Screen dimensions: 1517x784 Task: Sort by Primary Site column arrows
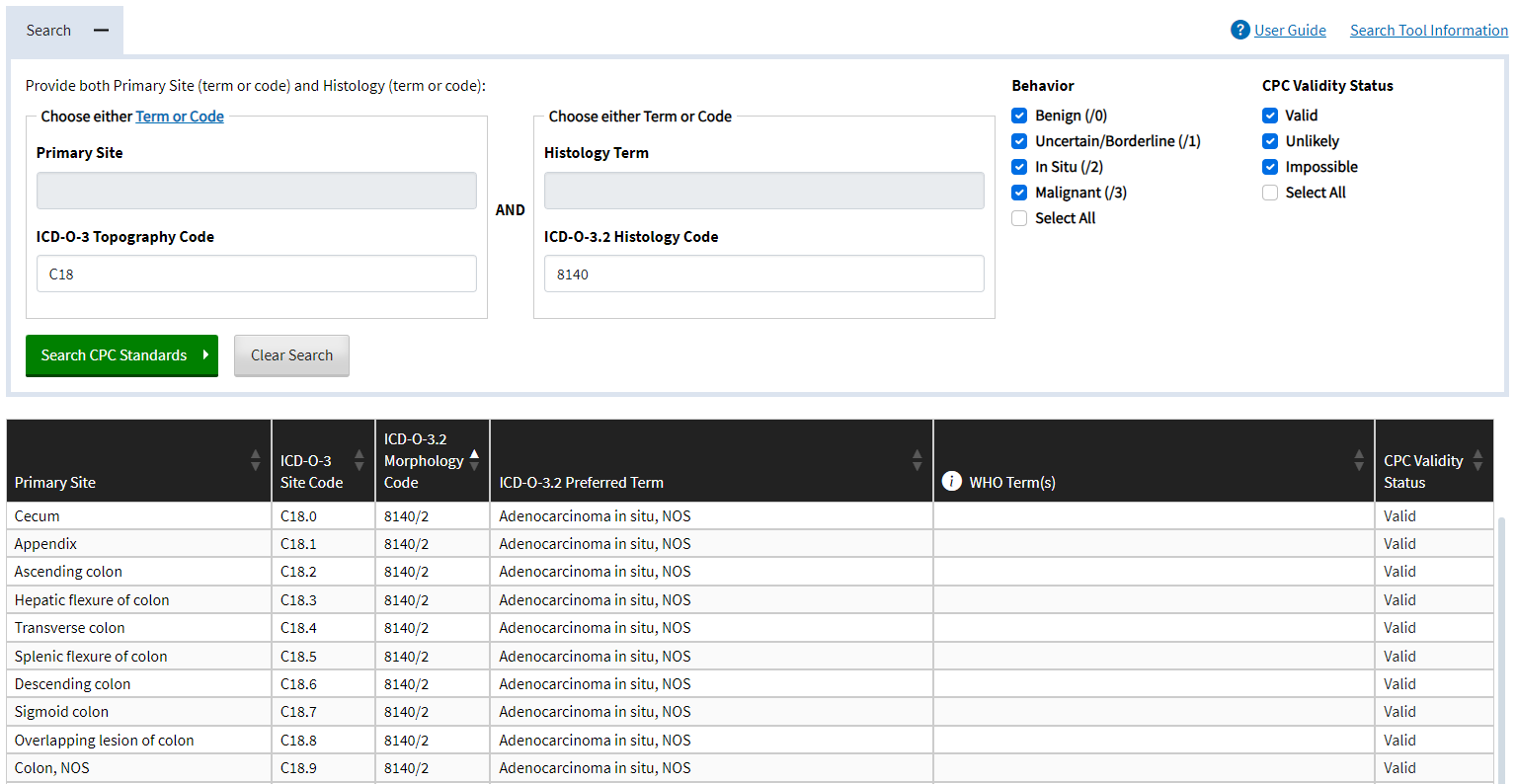(x=255, y=460)
